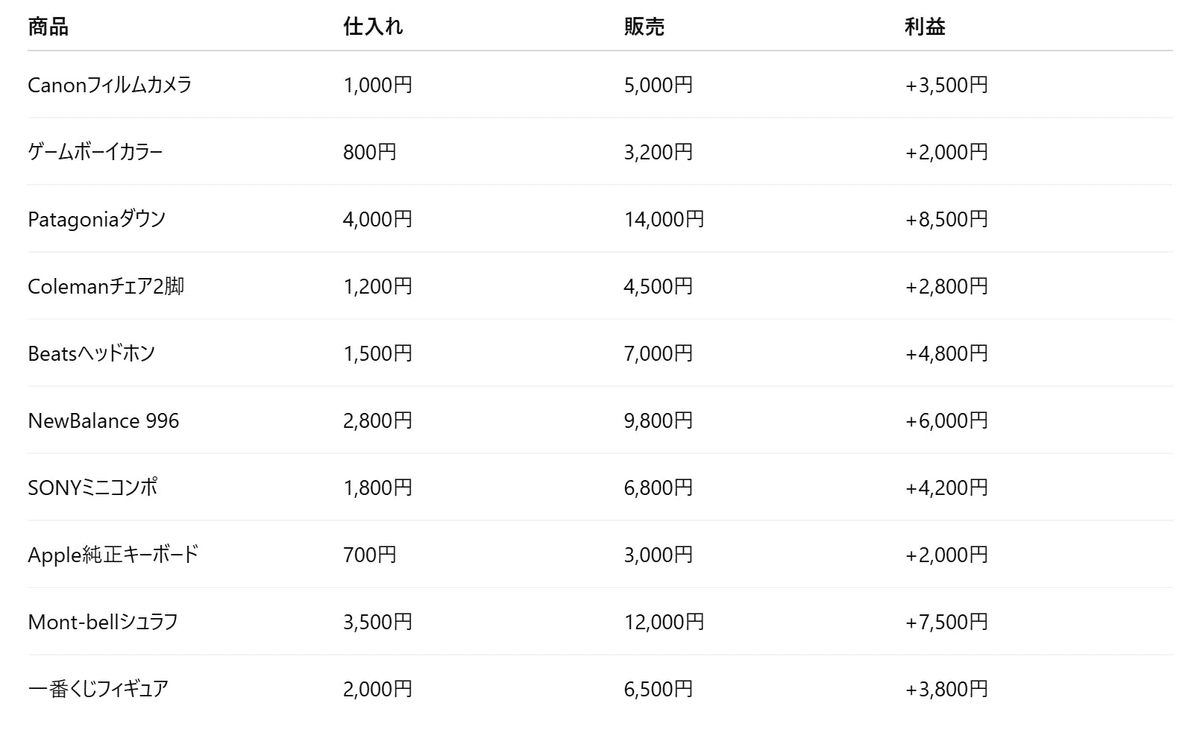The image size is (1200, 729).
Task: Select the 9,800円 selling price cell
Action: 658,420
